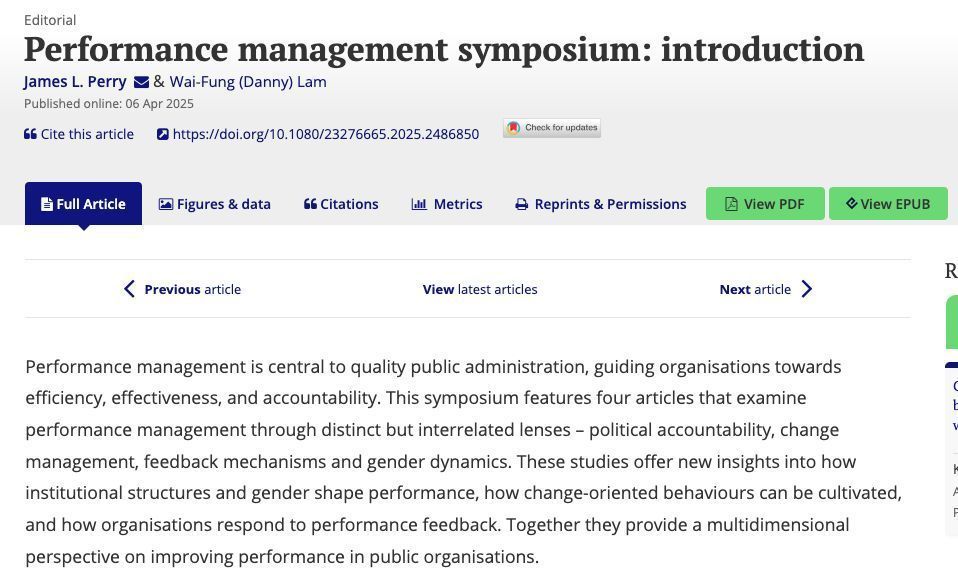Open Wai-Fung (Danny) Lam's author page

[248, 81]
